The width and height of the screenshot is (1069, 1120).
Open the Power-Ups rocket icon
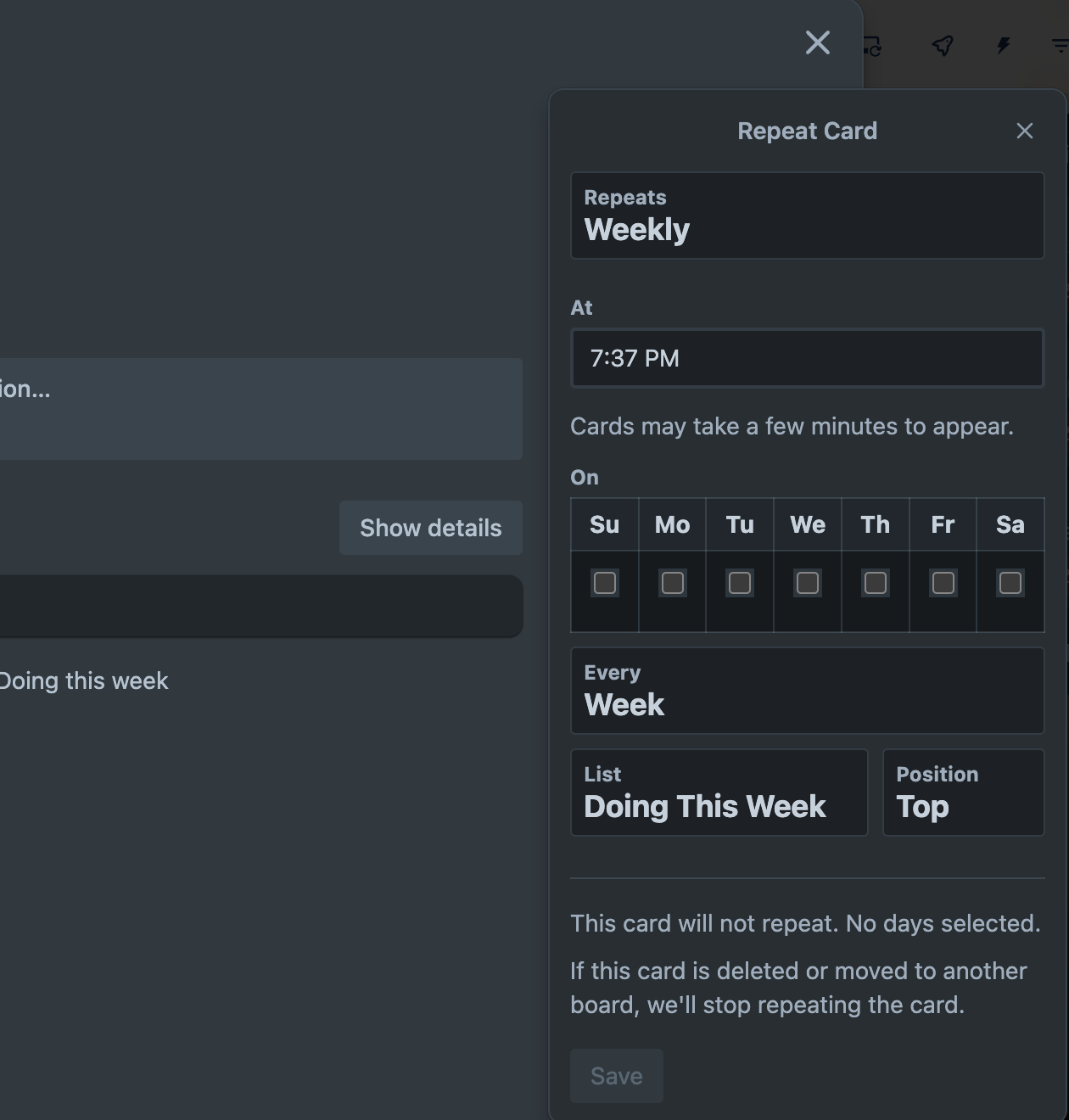943,45
